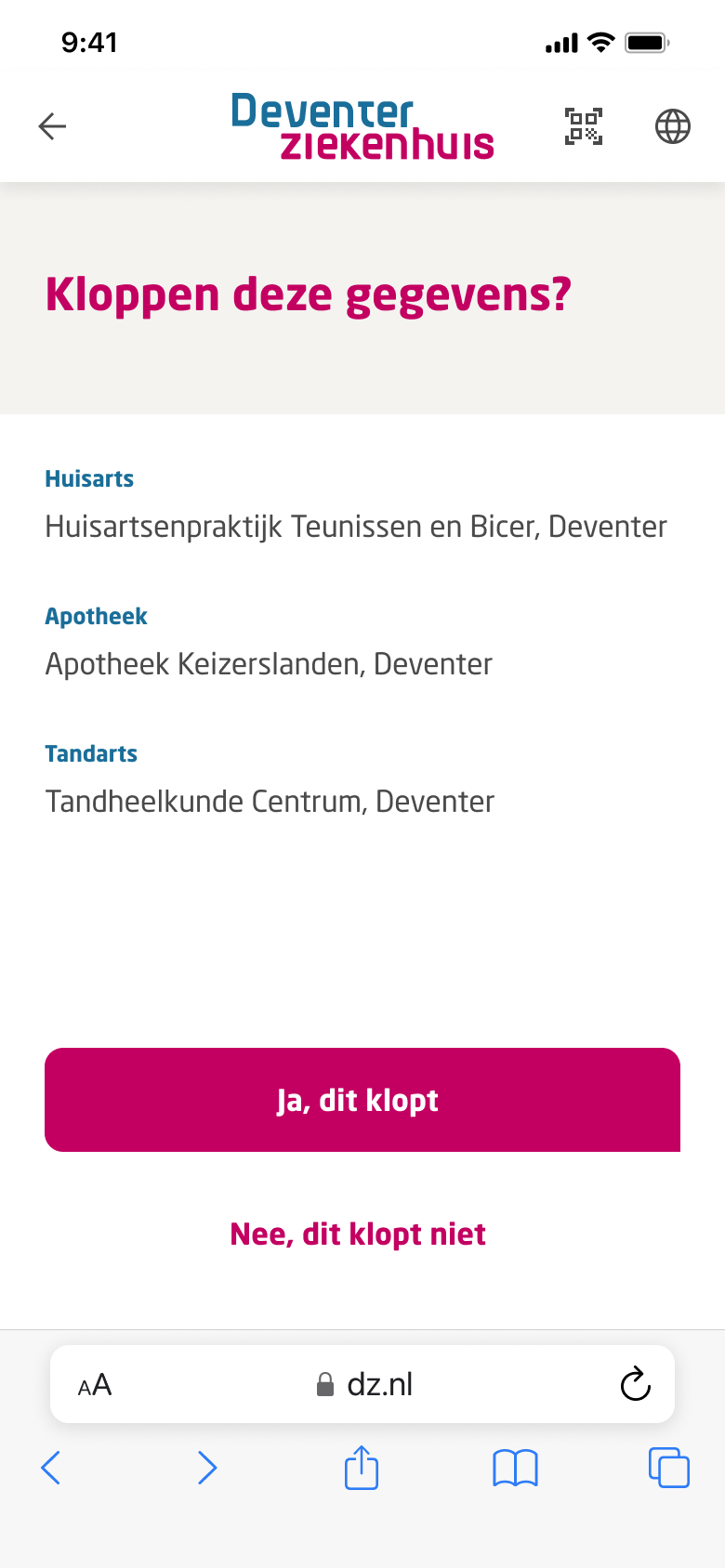Open language selection via globe icon
Screen dimensions: 725x1568
coord(673,126)
